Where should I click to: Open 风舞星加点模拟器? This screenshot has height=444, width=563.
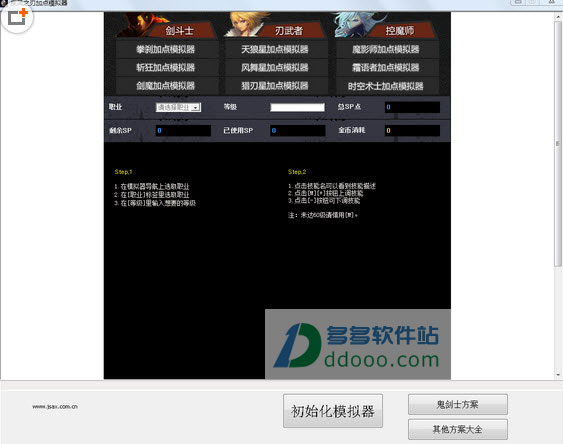pyautogui.click(x=275, y=67)
